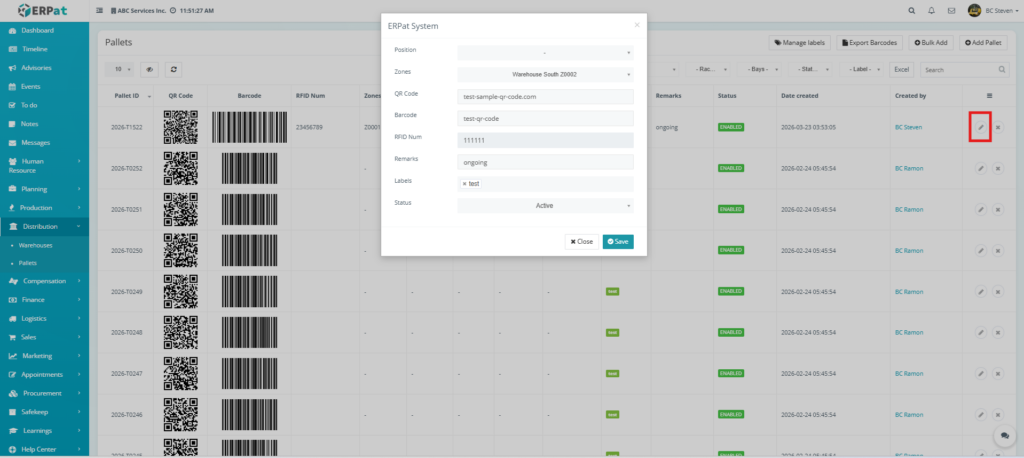Open Warehouses in the Distribution submenu
The image size is (1024, 458).
36,245
